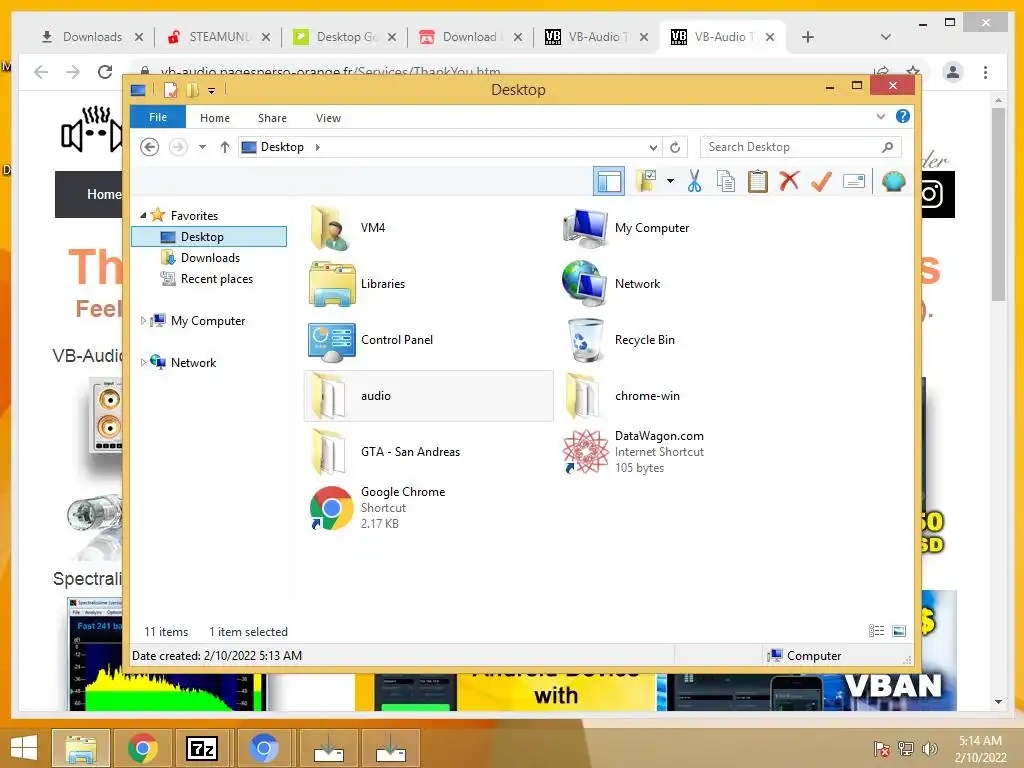Screen dimensions: 1024x768
Task: Click the Chrome page vertical scrollbar
Action: click(x=998, y=204)
